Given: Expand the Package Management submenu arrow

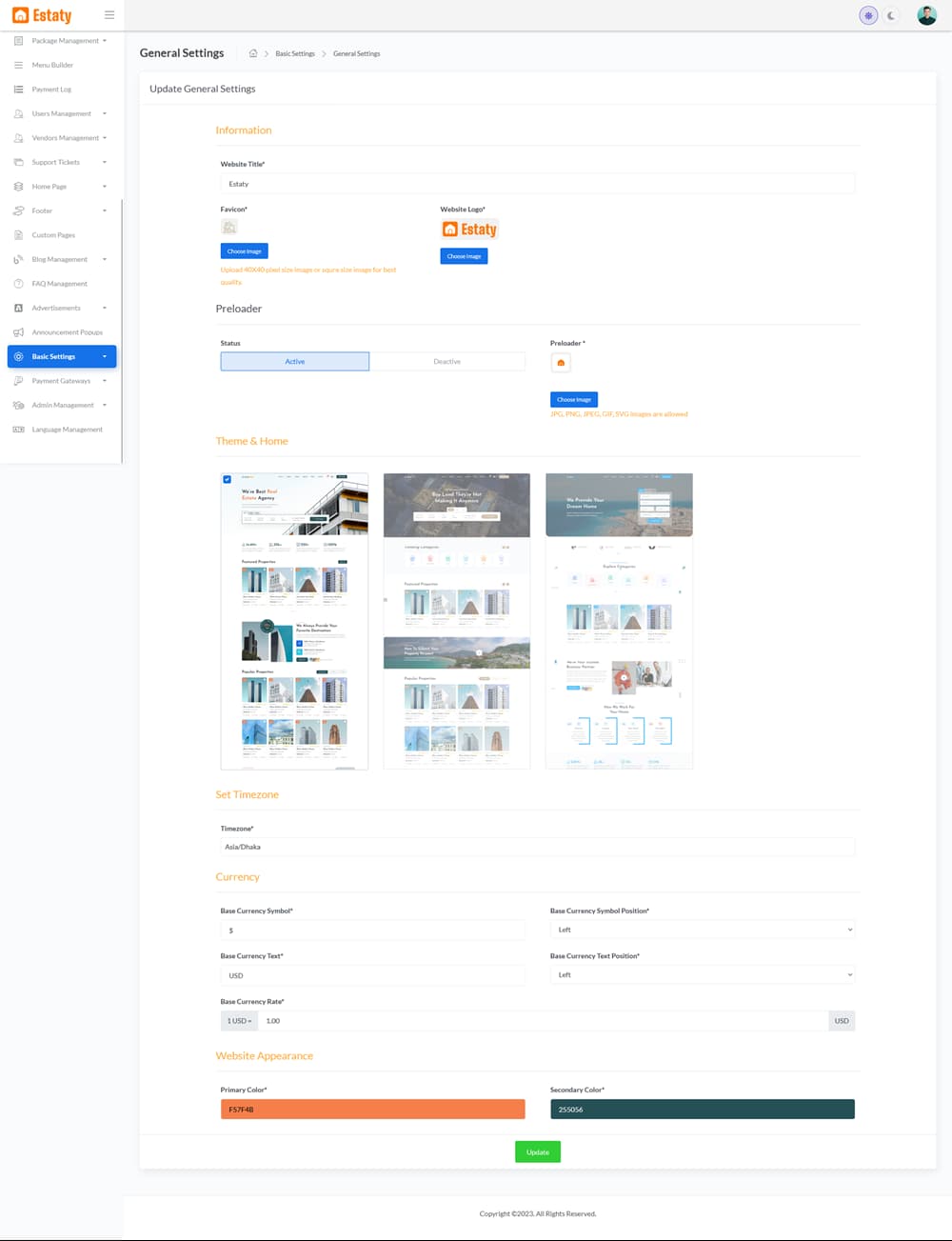Looking at the screenshot, I should coord(105,41).
